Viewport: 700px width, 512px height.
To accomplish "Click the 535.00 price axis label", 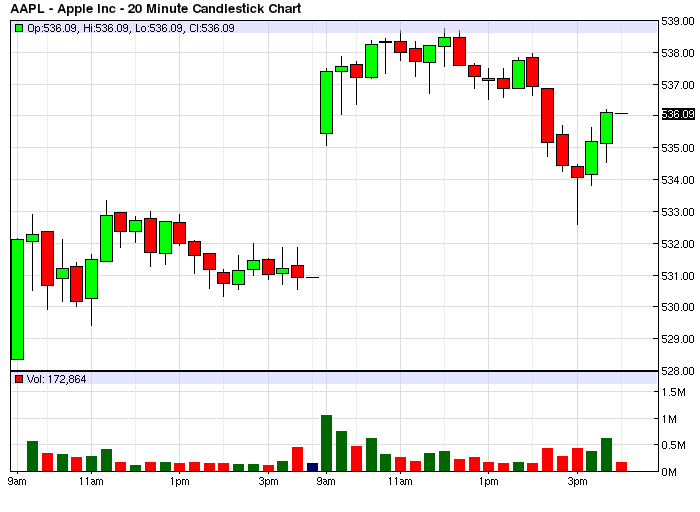I will pyautogui.click(x=678, y=148).
